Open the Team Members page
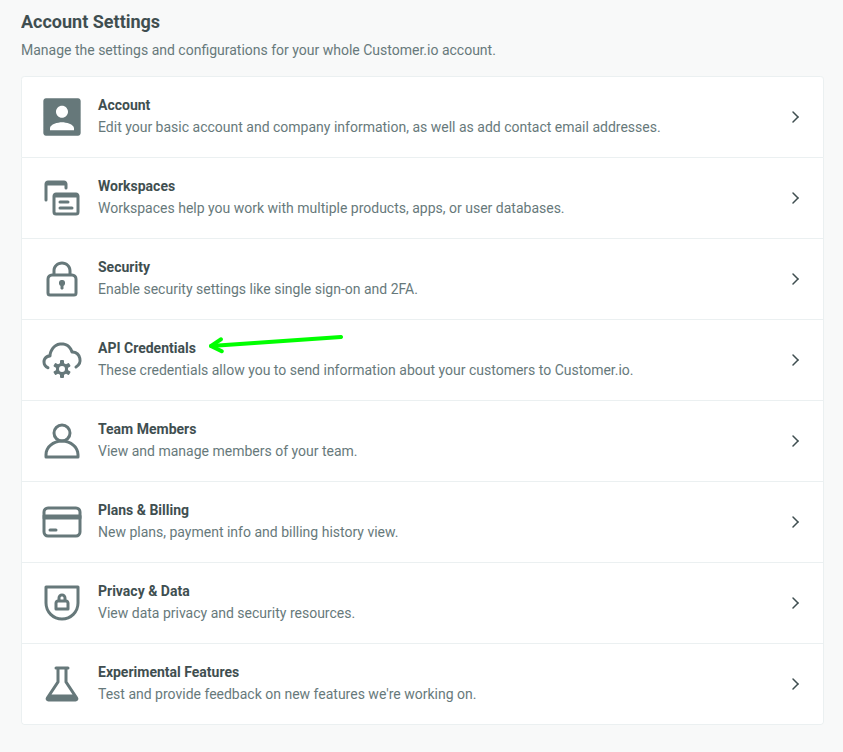This screenshot has width=843, height=752. click(147, 429)
